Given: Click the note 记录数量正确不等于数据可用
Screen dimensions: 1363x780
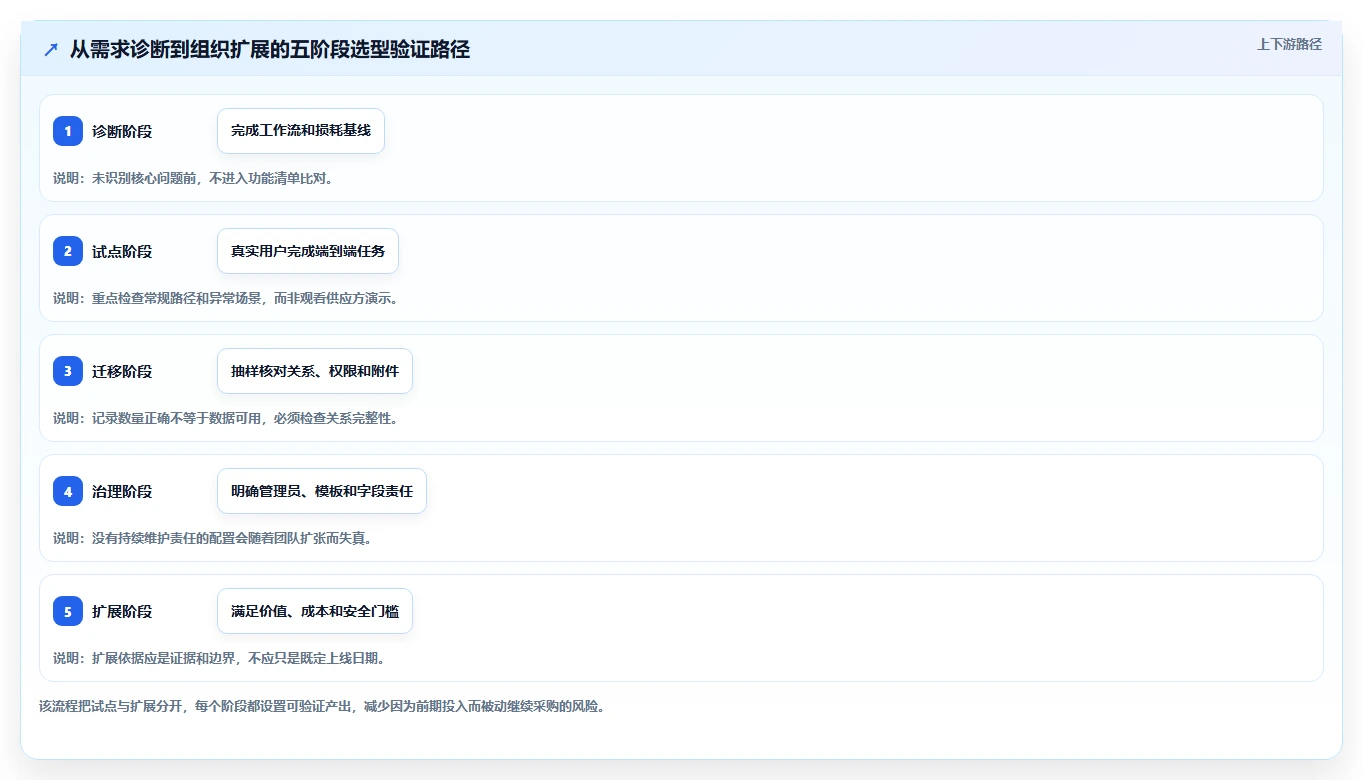Looking at the screenshot, I should tap(226, 418).
